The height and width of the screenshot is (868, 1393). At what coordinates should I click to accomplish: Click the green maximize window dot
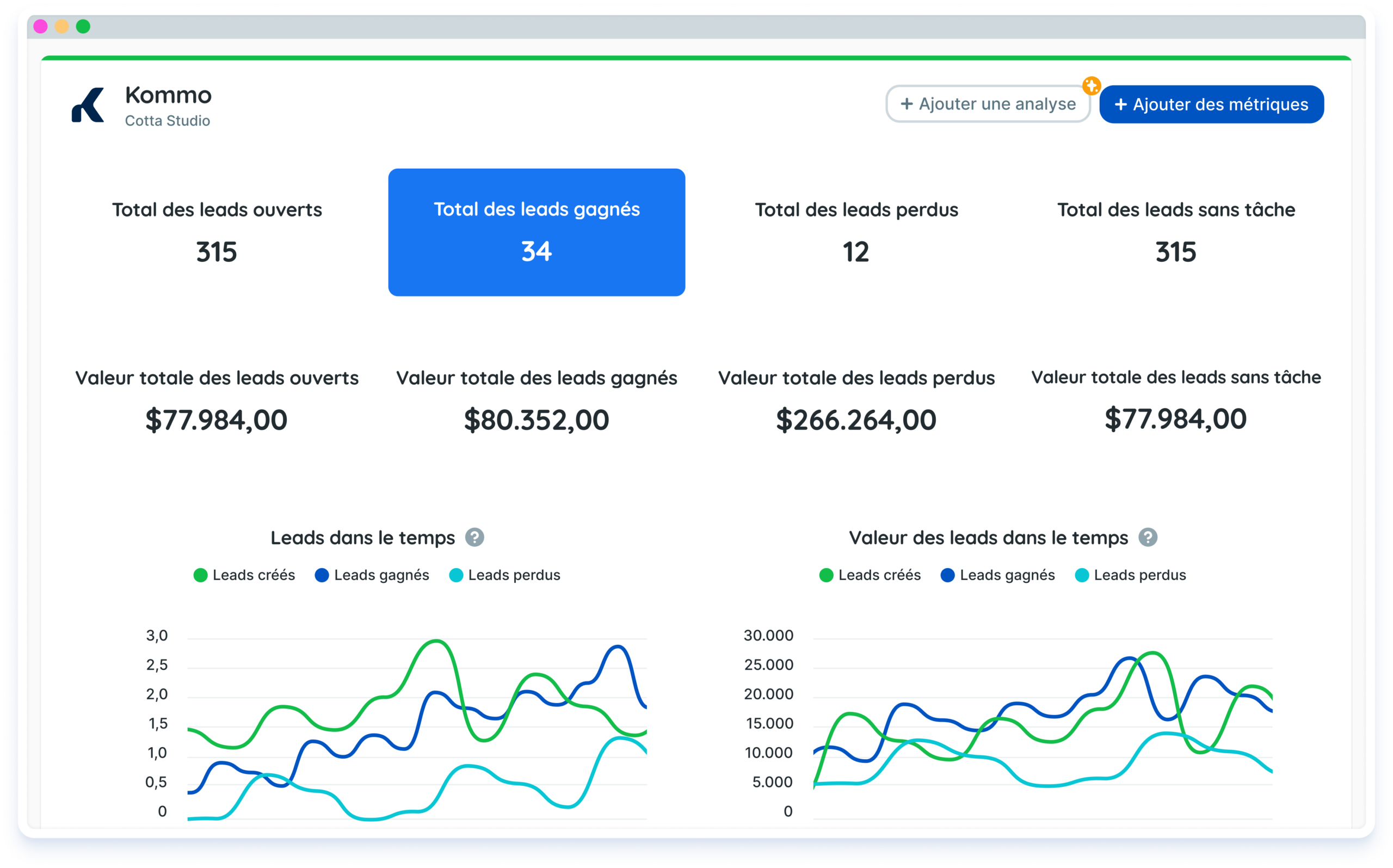pos(83,27)
